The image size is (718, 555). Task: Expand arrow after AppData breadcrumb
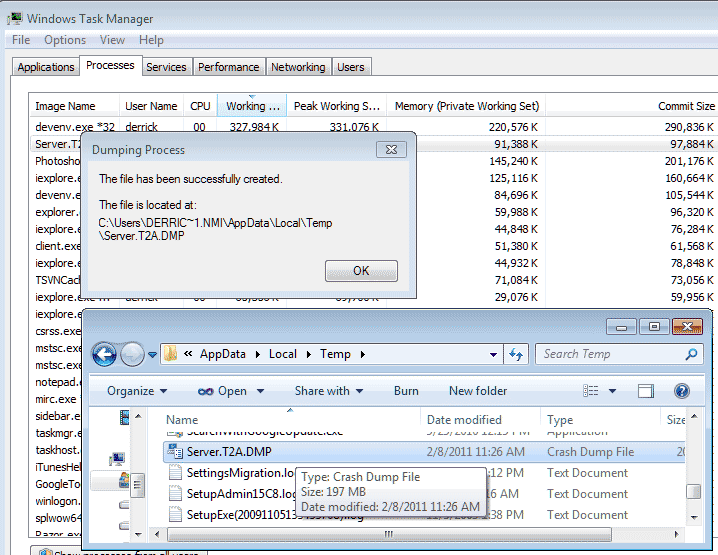[258, 354]
